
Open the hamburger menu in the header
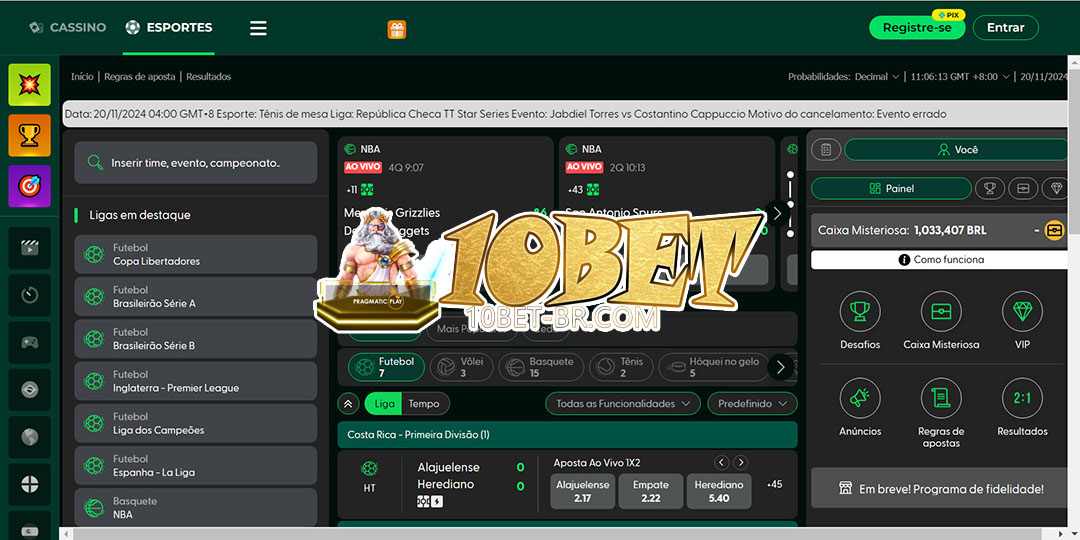(x=258, y=28)
